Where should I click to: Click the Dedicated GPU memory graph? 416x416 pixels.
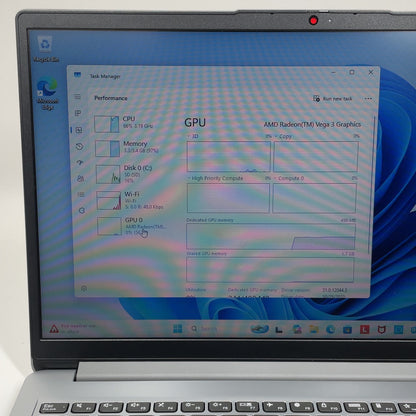271,236
